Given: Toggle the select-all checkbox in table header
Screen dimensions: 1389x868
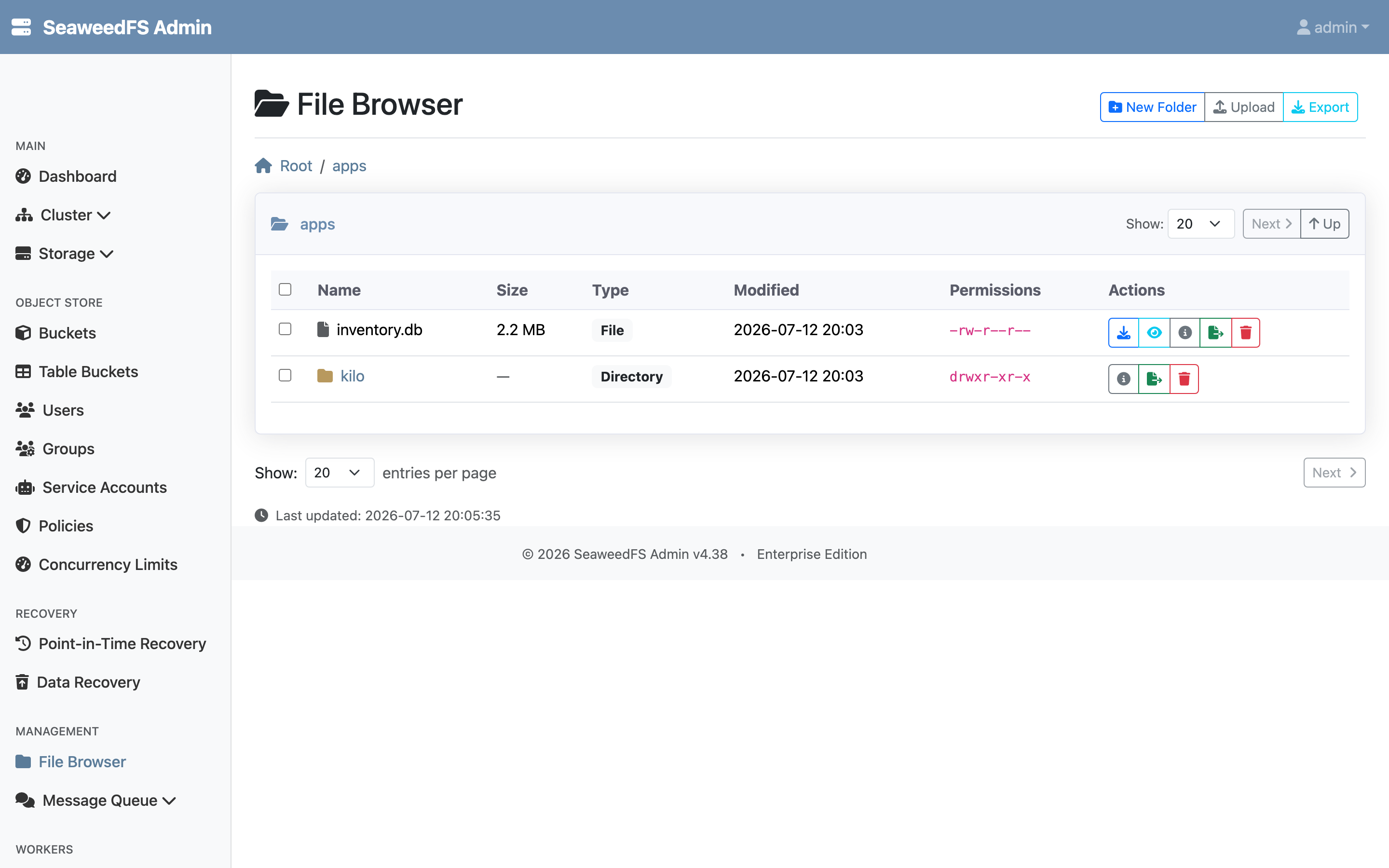Looking at the screenshot, I should (x=285, y=289).
